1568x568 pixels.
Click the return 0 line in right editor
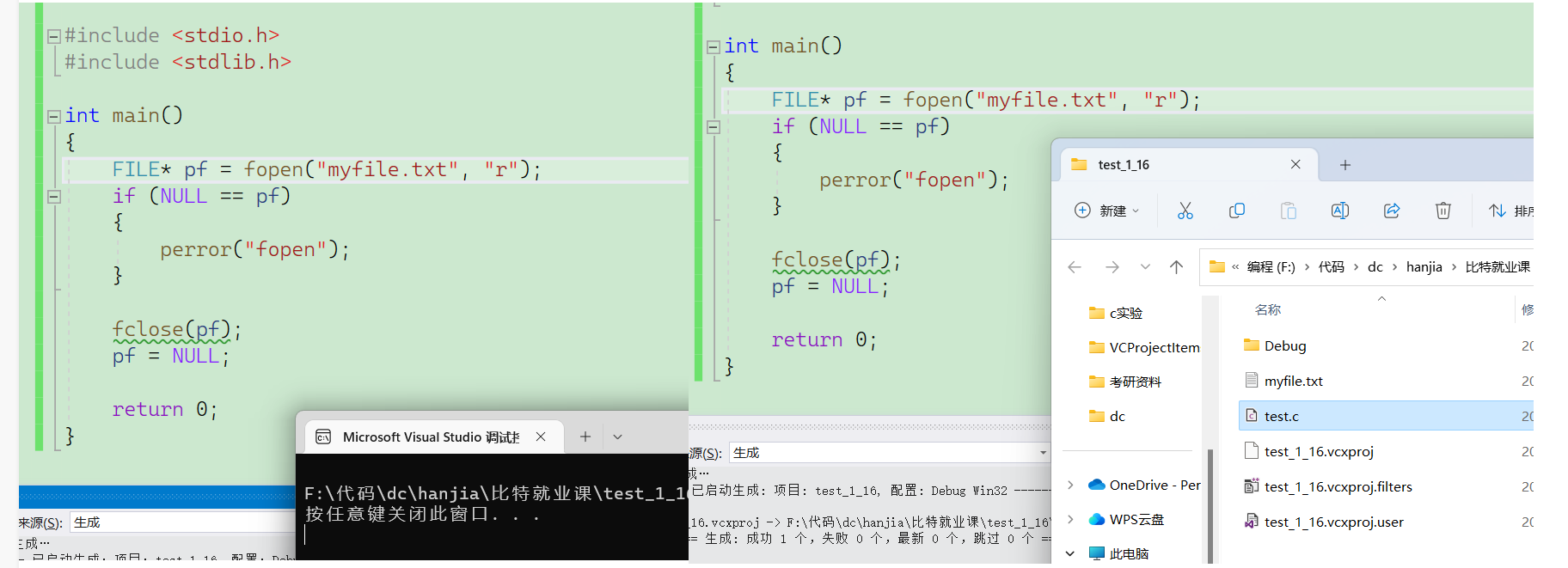click(x=824, y=340)
